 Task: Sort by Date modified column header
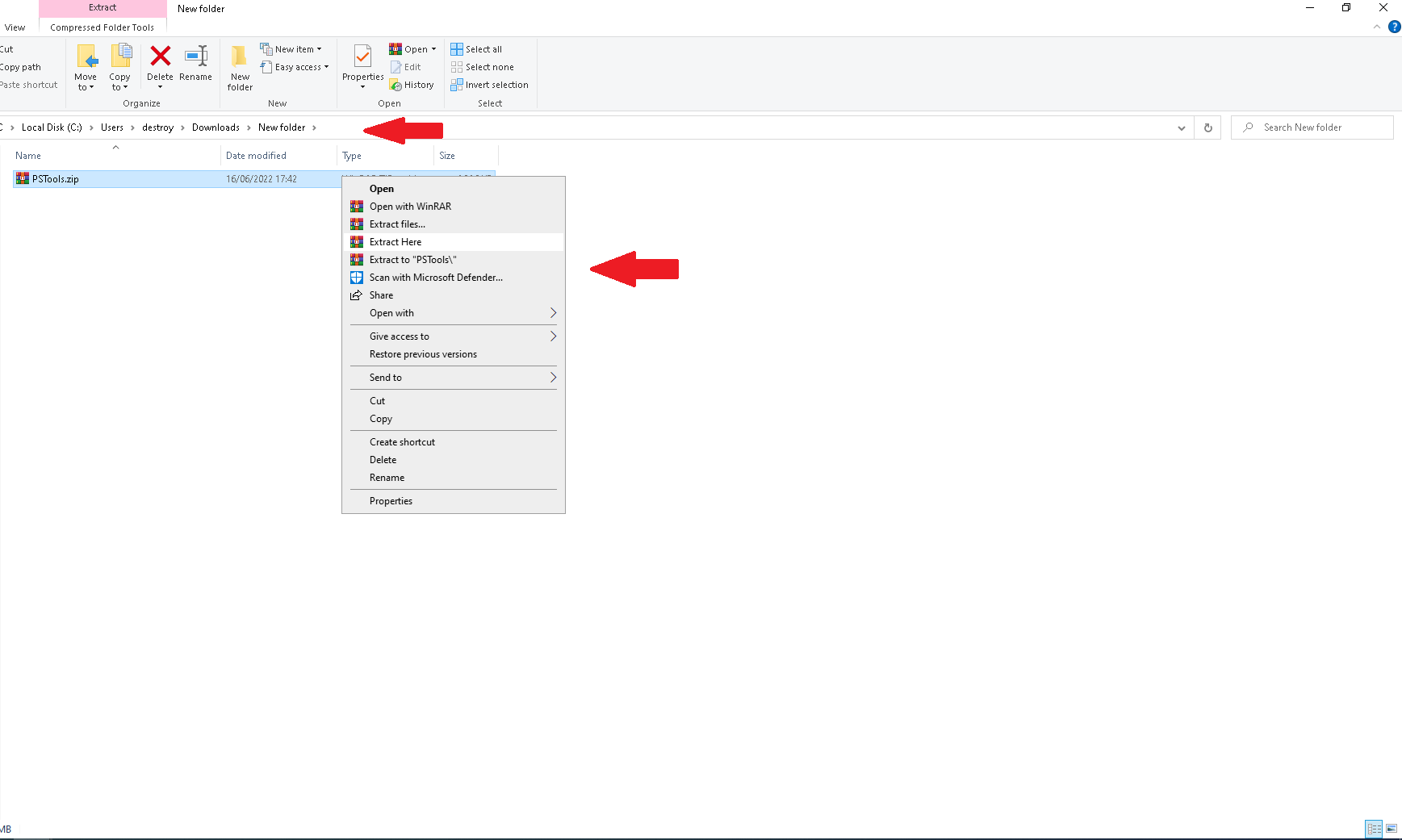coord(278,156)
